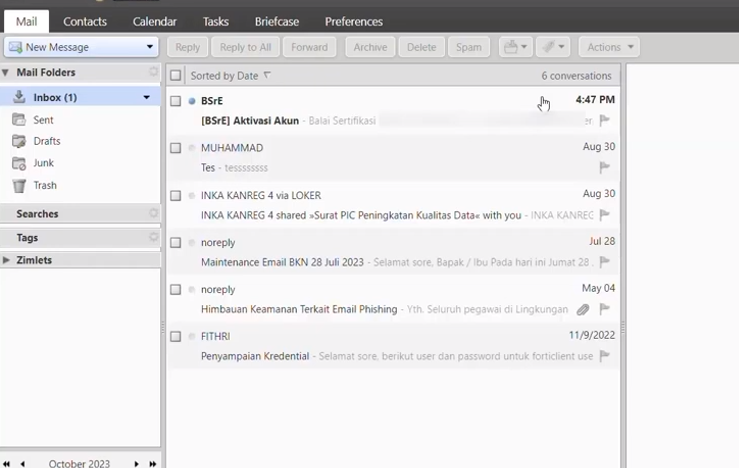Click the Forward button

(x=309, y=47)
